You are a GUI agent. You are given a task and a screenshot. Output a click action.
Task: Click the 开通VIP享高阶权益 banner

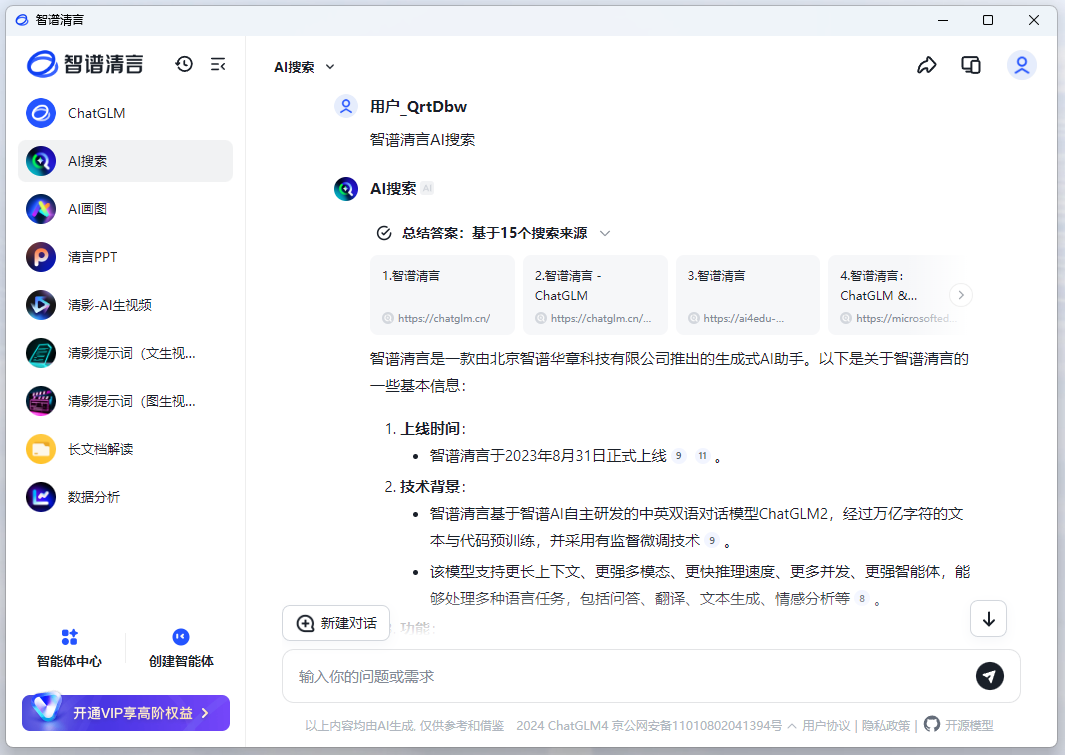tap(126, 713)
